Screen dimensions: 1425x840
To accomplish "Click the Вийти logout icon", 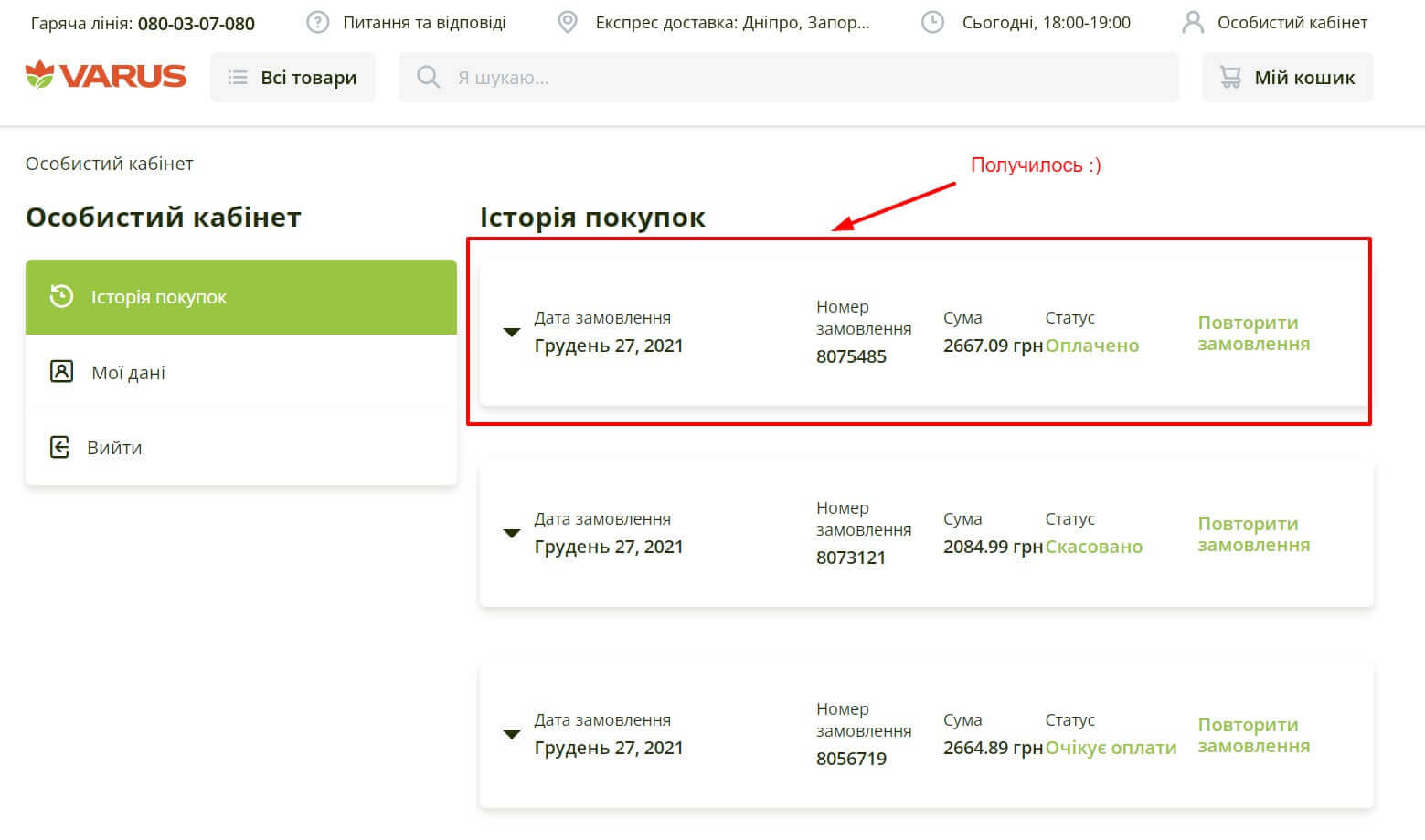I will (x=59, y=447).
